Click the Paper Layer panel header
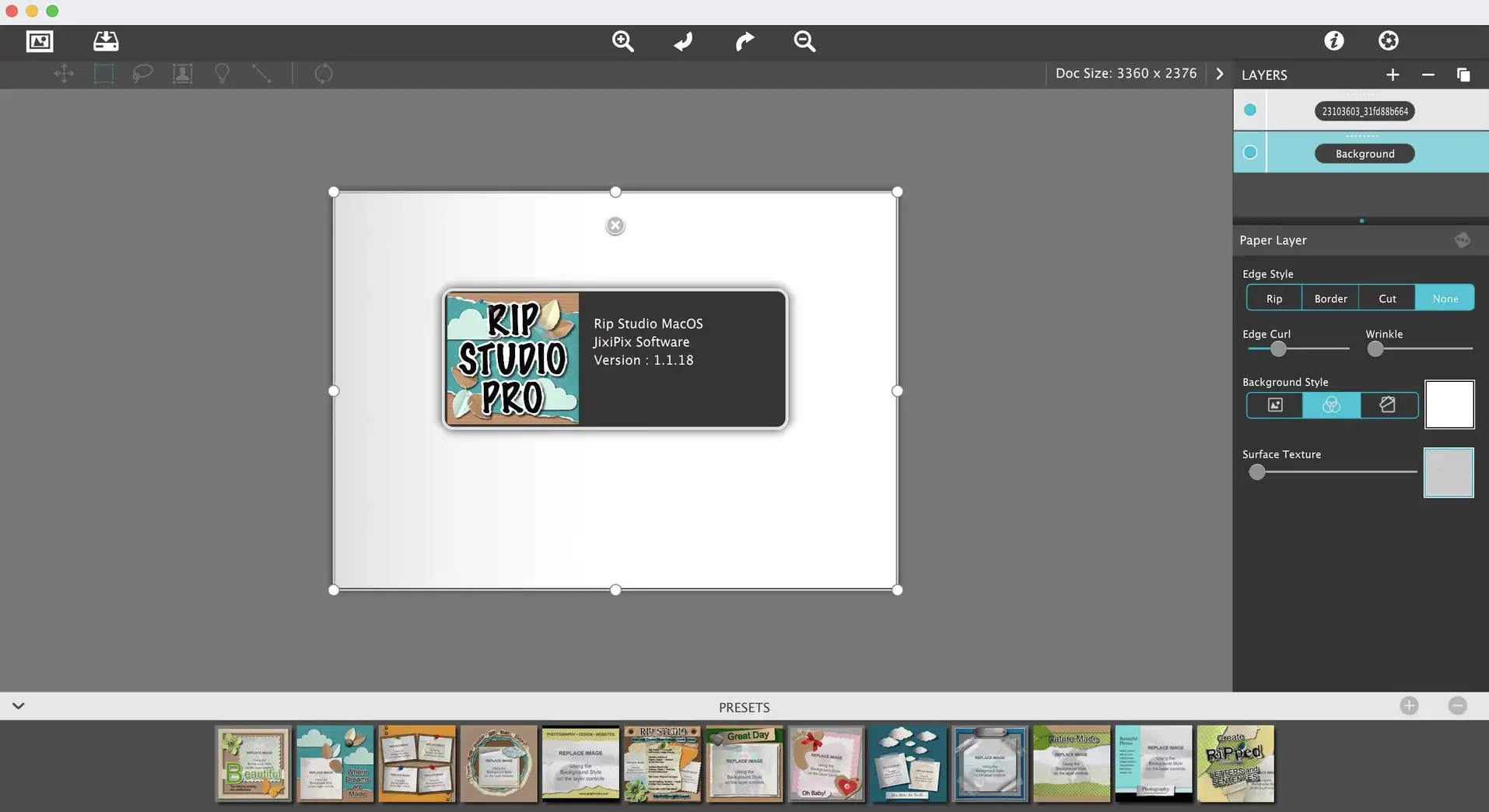Viewport: 1489px width, 812px height. (x=1274, y=240)
